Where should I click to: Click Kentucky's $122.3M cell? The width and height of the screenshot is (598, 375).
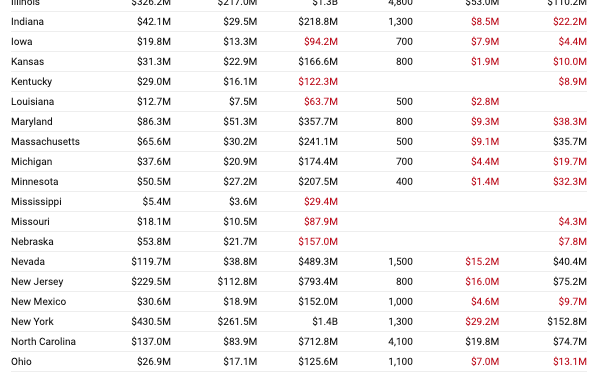[318, 82]
